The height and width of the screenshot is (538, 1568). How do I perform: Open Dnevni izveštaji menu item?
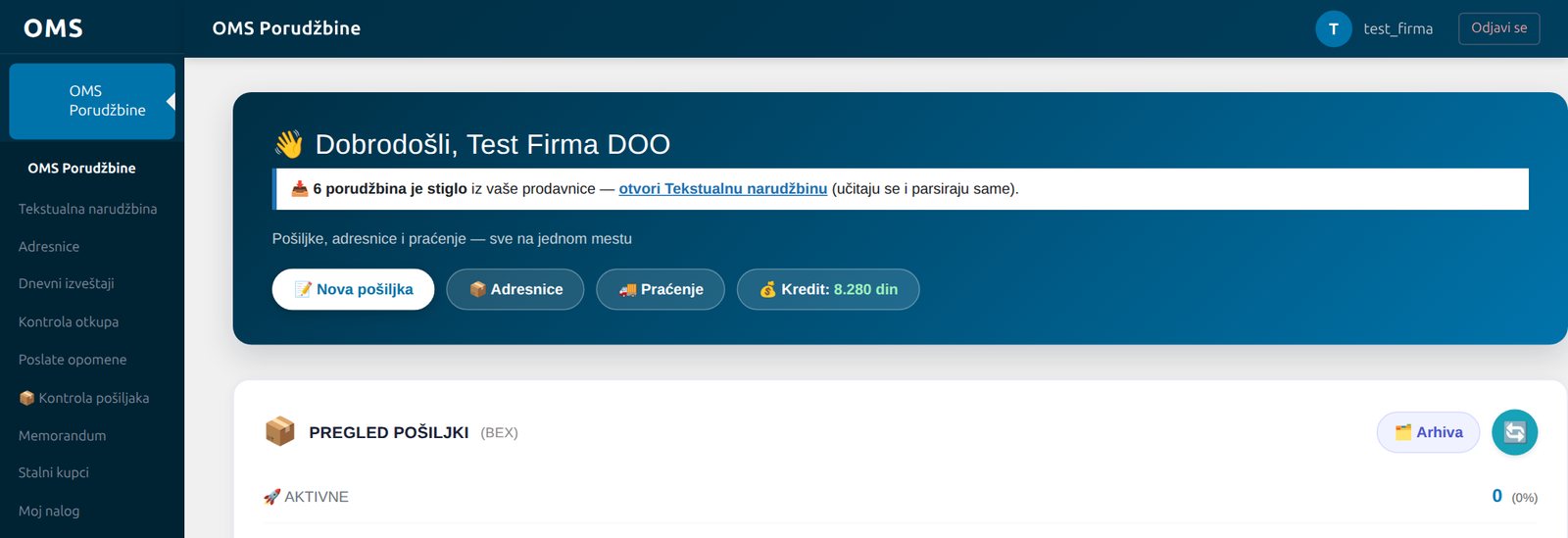[66, 284]
